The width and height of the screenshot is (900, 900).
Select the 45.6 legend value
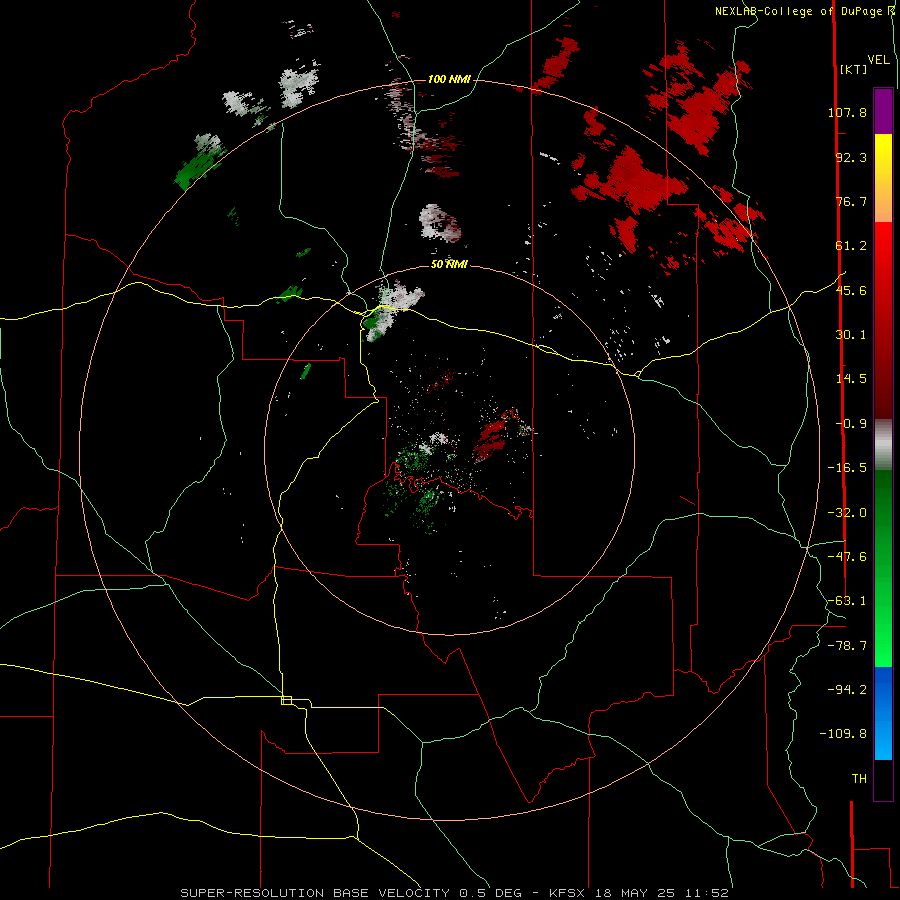[x=851, y=290]
